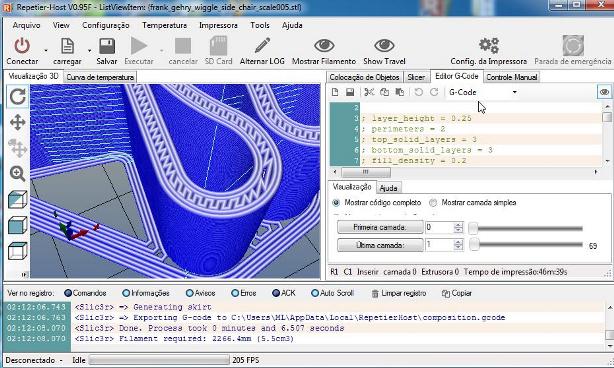Click the 3D view collapse arrow
Viewport: 614px width, 368px height.
click(23, 274)
